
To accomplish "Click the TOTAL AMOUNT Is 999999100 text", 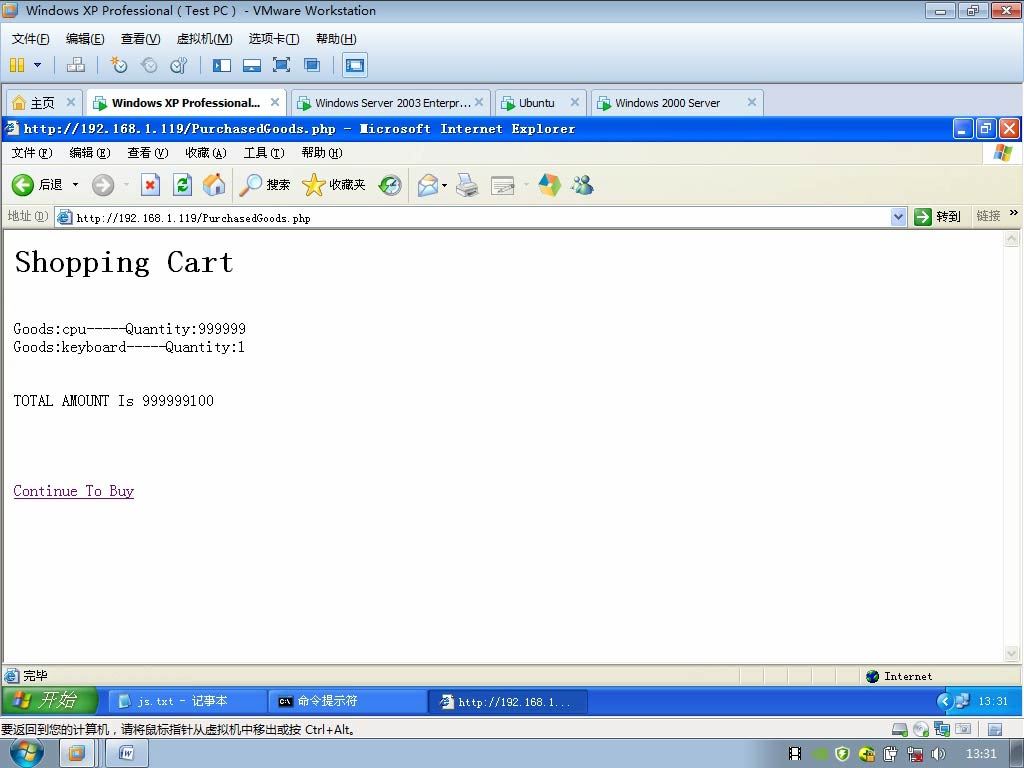I will (x=114, y=401).
